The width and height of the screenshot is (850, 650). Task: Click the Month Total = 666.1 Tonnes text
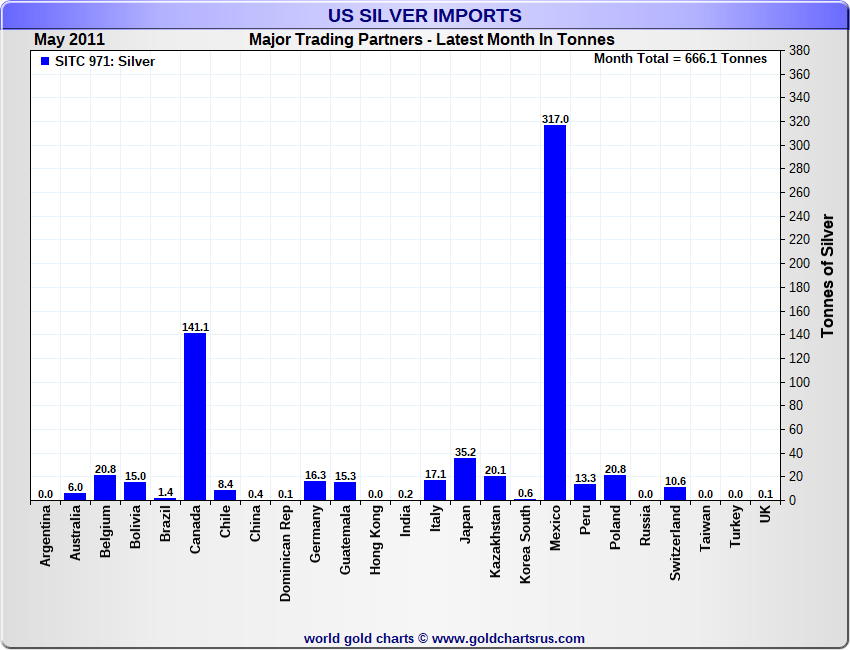[x=680, y=59]
